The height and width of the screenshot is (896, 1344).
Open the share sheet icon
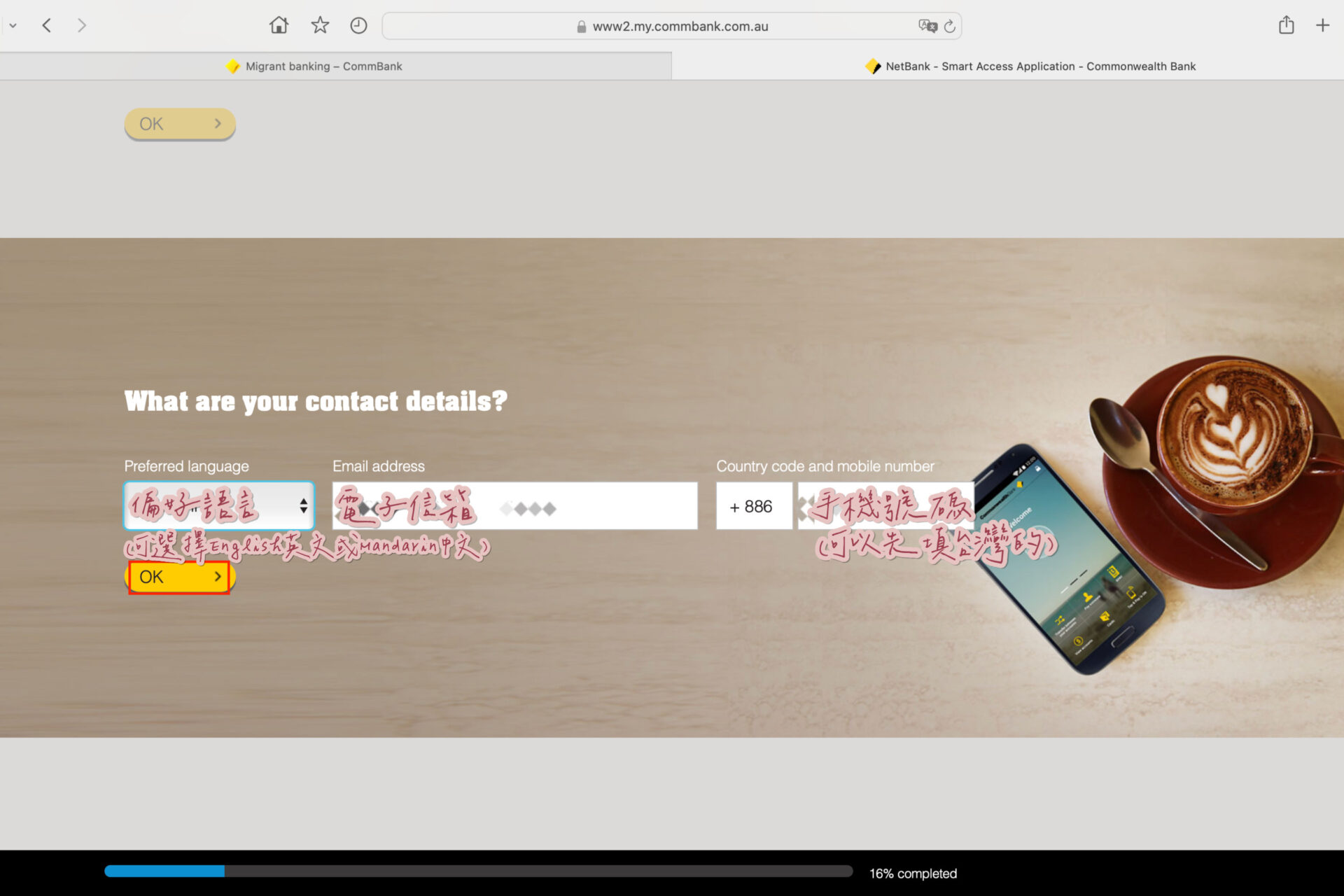pos(1286,26)
